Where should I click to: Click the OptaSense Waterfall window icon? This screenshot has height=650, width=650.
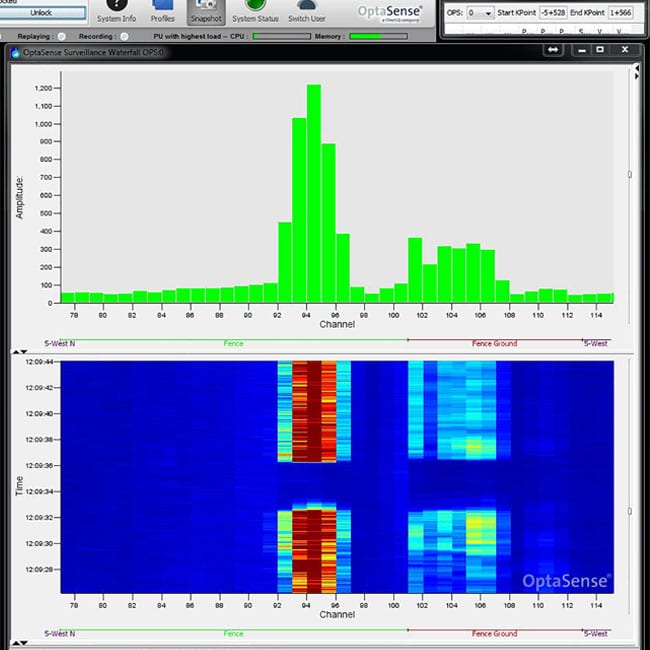(15, 53)
